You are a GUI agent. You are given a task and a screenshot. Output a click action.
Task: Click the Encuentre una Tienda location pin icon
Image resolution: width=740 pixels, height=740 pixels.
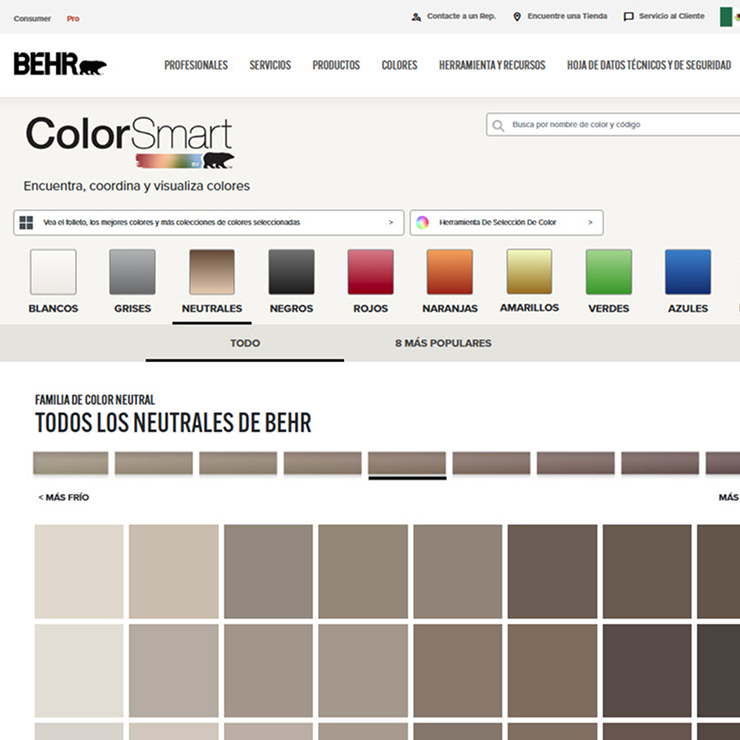517,17
